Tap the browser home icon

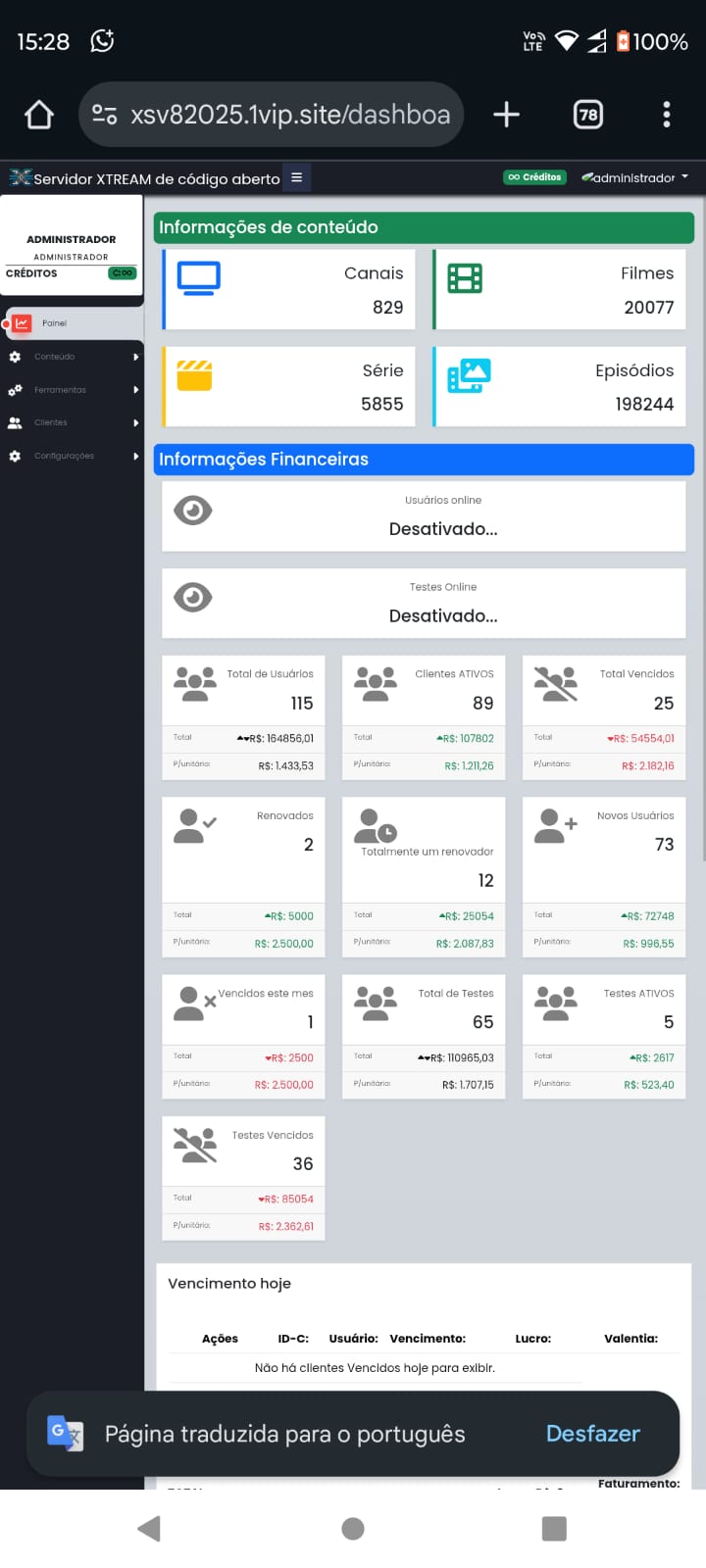click(39, 115)
